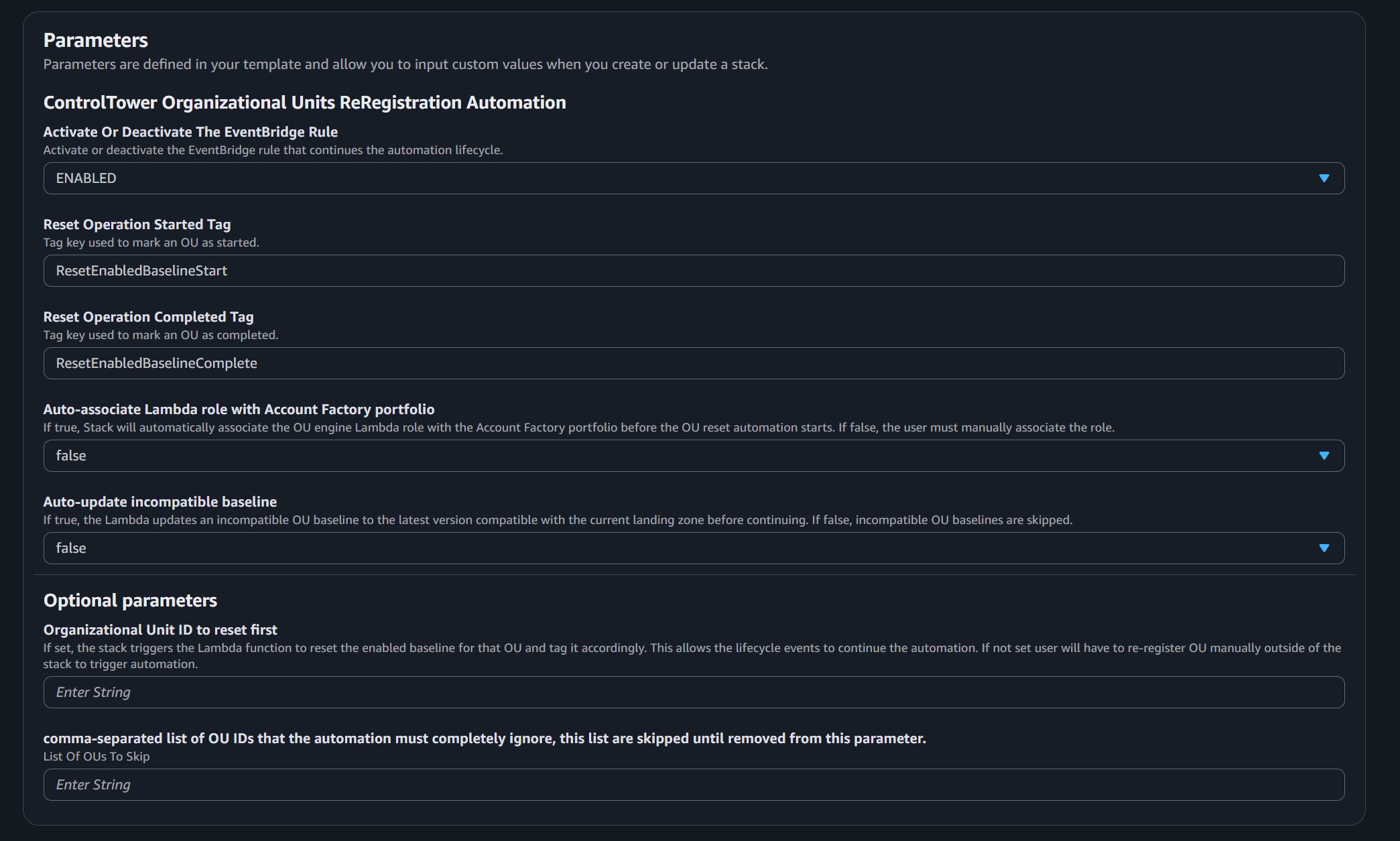
Task: Click the blue arrow beside ENABLED value
Action: (x=1324, y=178)
